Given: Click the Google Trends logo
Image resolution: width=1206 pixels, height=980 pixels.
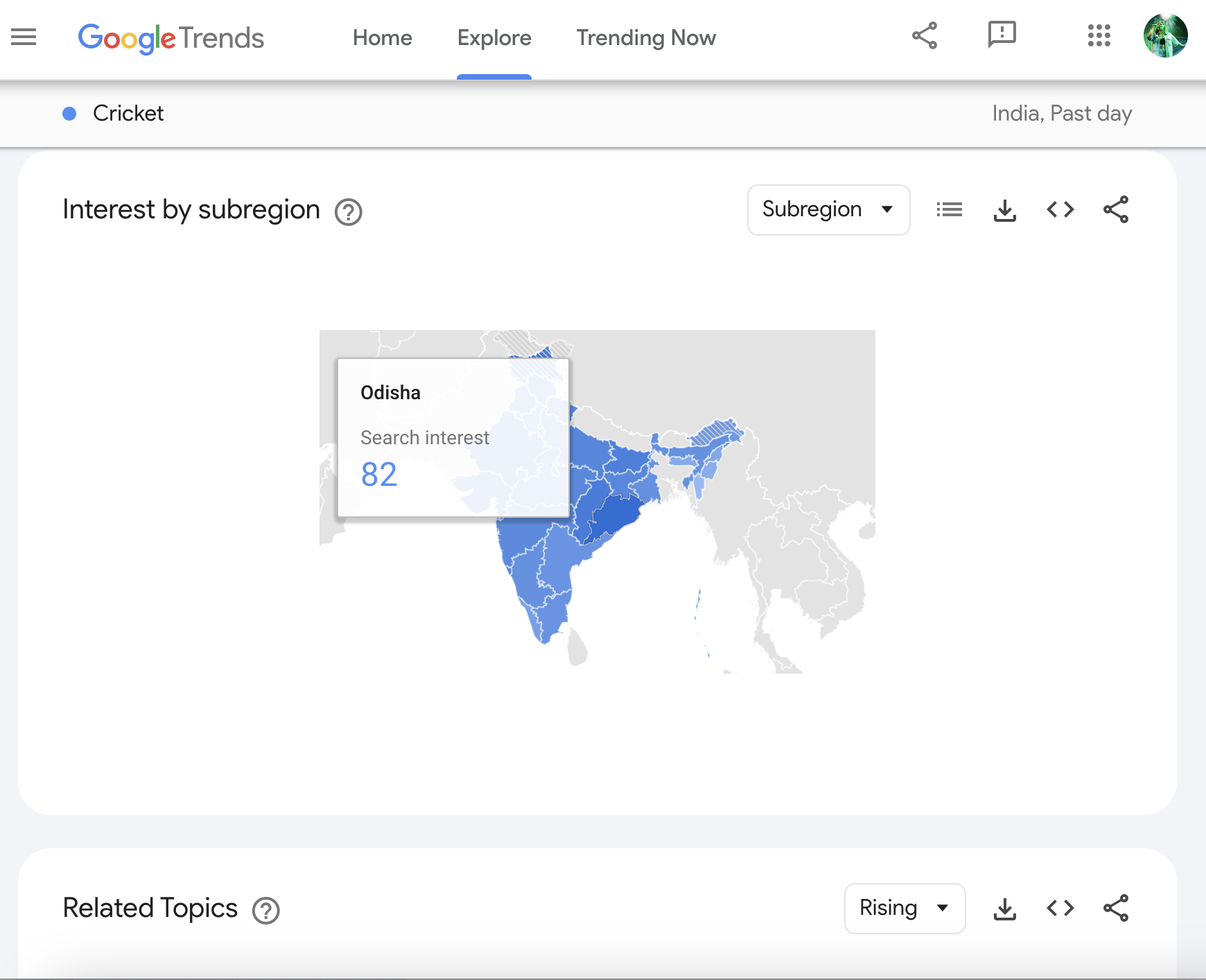Looking at the screenshot, I should click(171, 37).
